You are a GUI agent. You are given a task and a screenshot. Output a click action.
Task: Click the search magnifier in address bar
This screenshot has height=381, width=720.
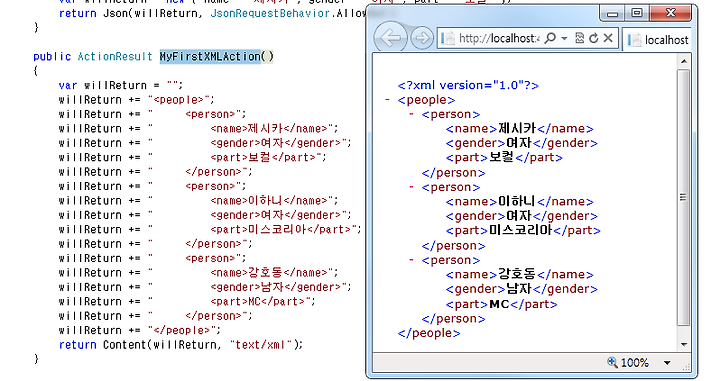[x=550, y=38]
